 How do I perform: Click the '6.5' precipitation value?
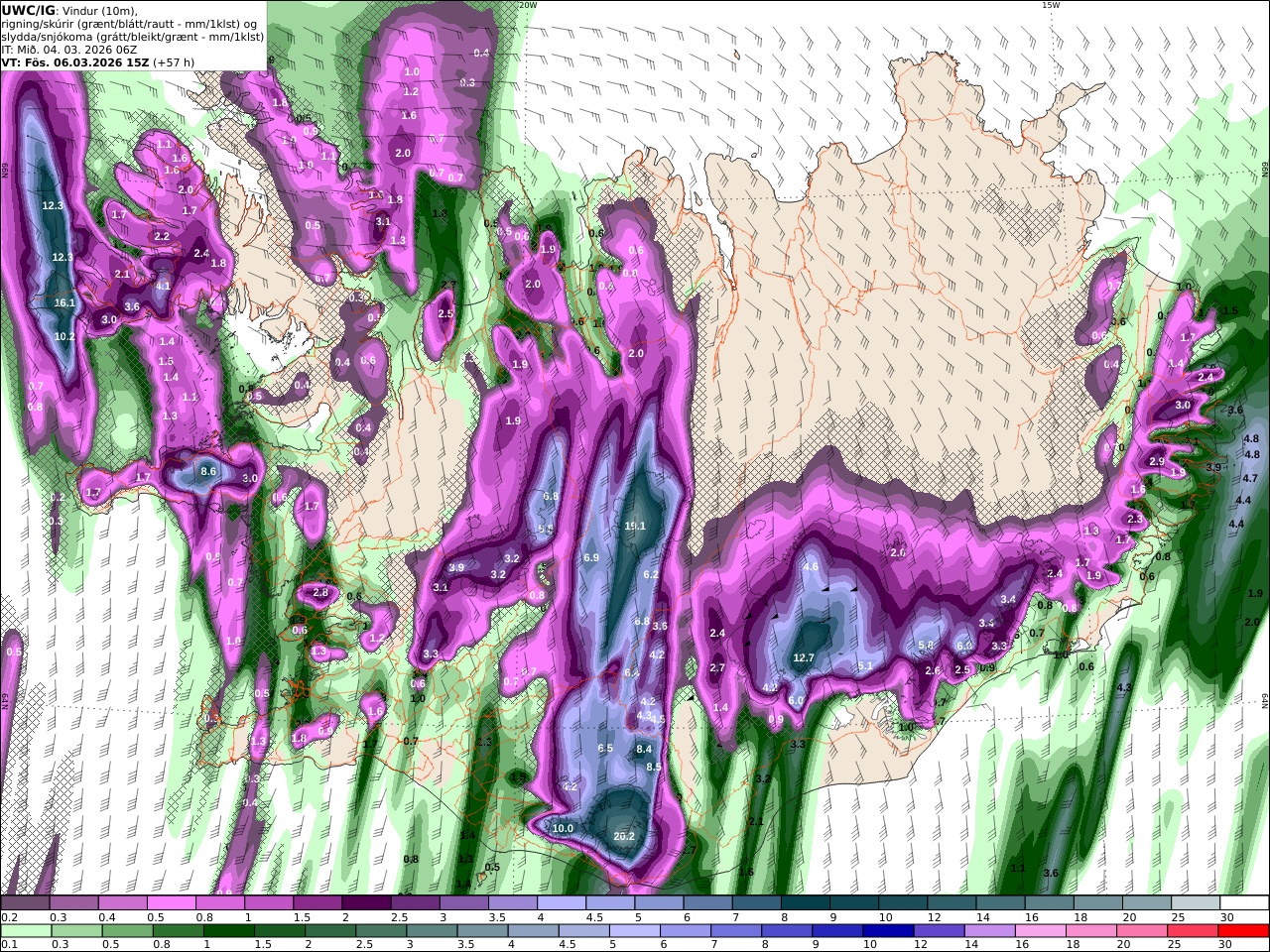pos(606,748)
